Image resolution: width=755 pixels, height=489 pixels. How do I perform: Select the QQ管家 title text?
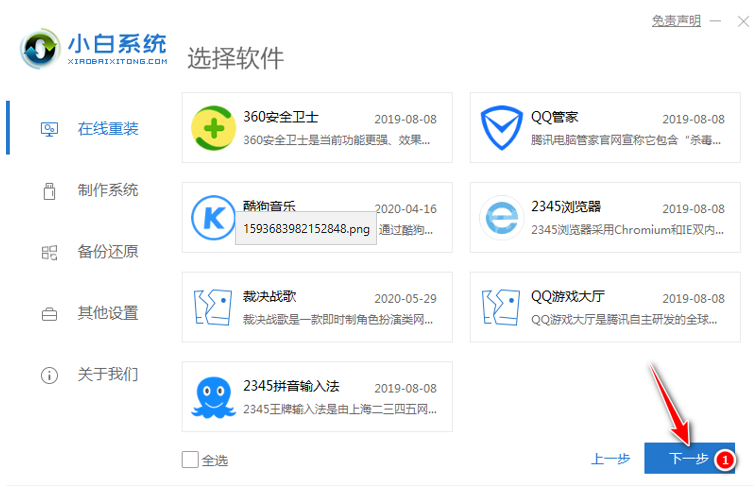554,117
